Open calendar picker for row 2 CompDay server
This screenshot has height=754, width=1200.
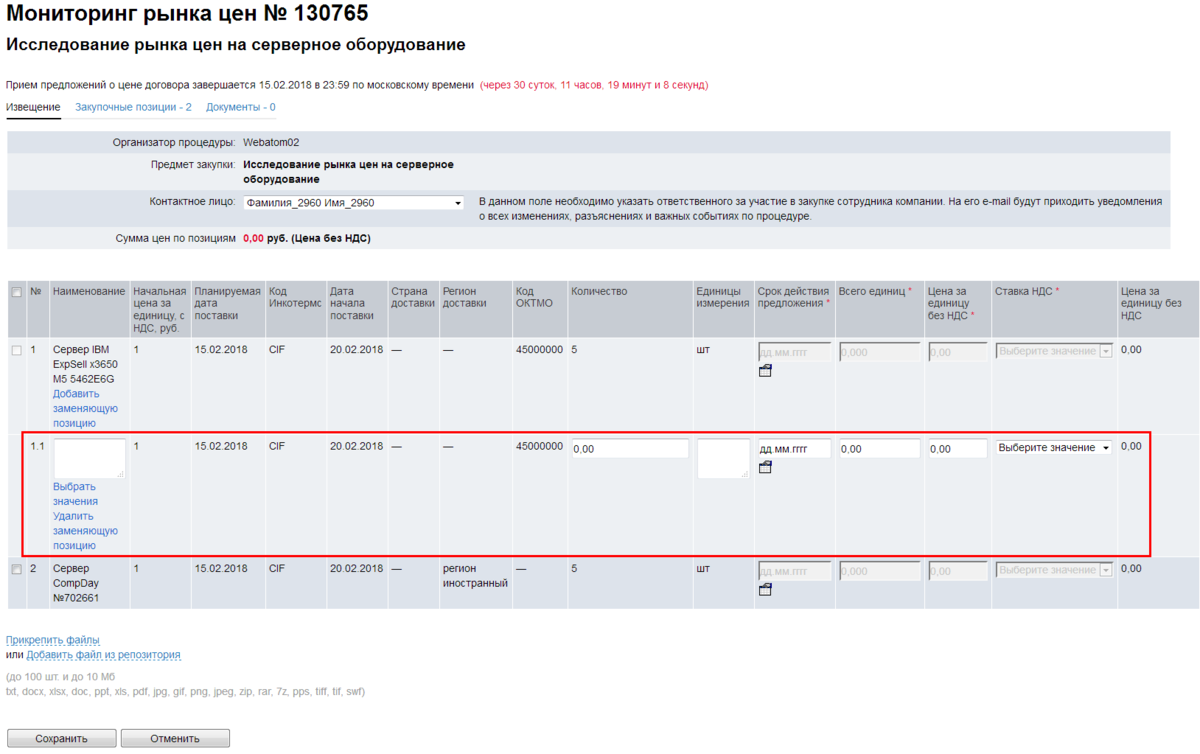pos(765,590)
